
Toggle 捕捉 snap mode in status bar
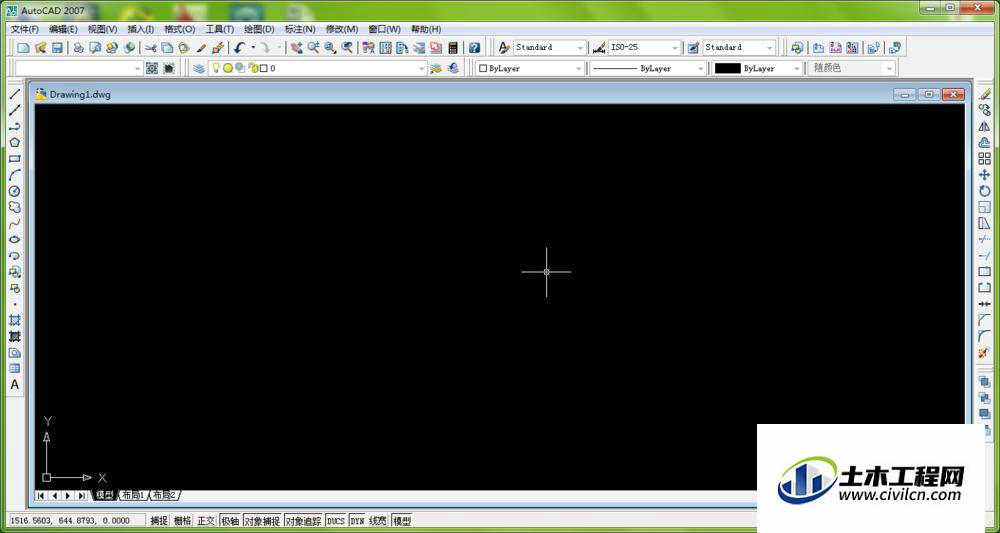coord(159,521)
